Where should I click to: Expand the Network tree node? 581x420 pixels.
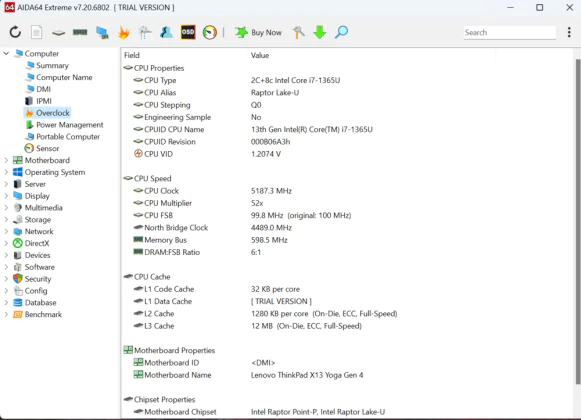[6, 231]
